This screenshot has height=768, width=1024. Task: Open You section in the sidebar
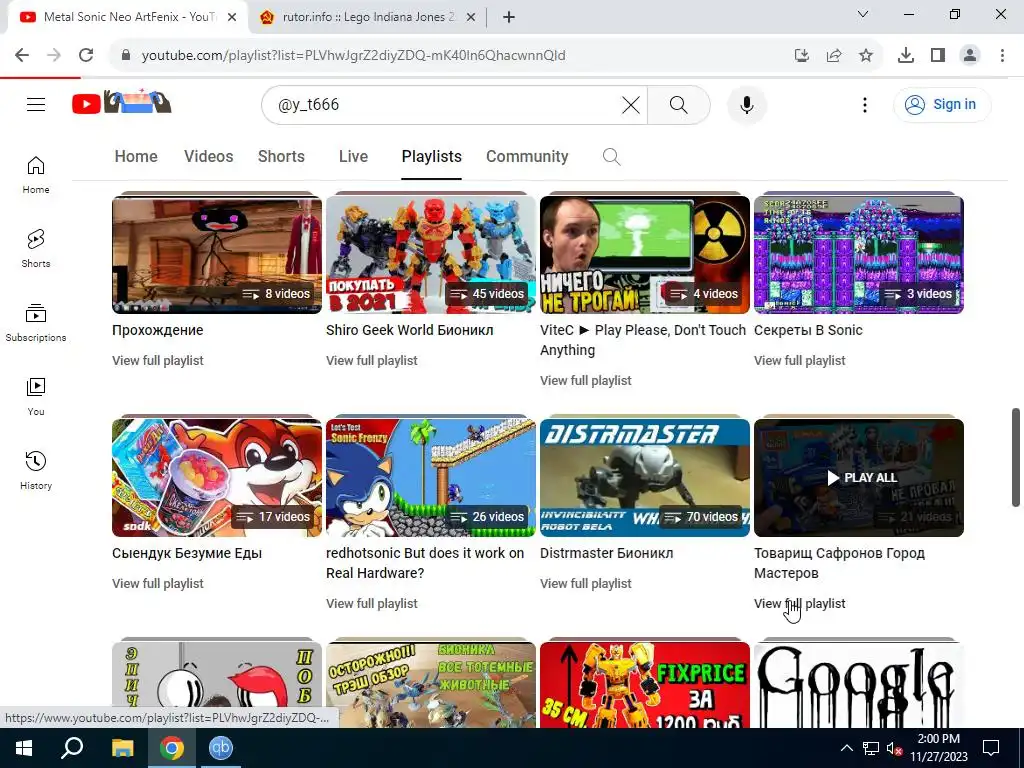coord(36,396)
